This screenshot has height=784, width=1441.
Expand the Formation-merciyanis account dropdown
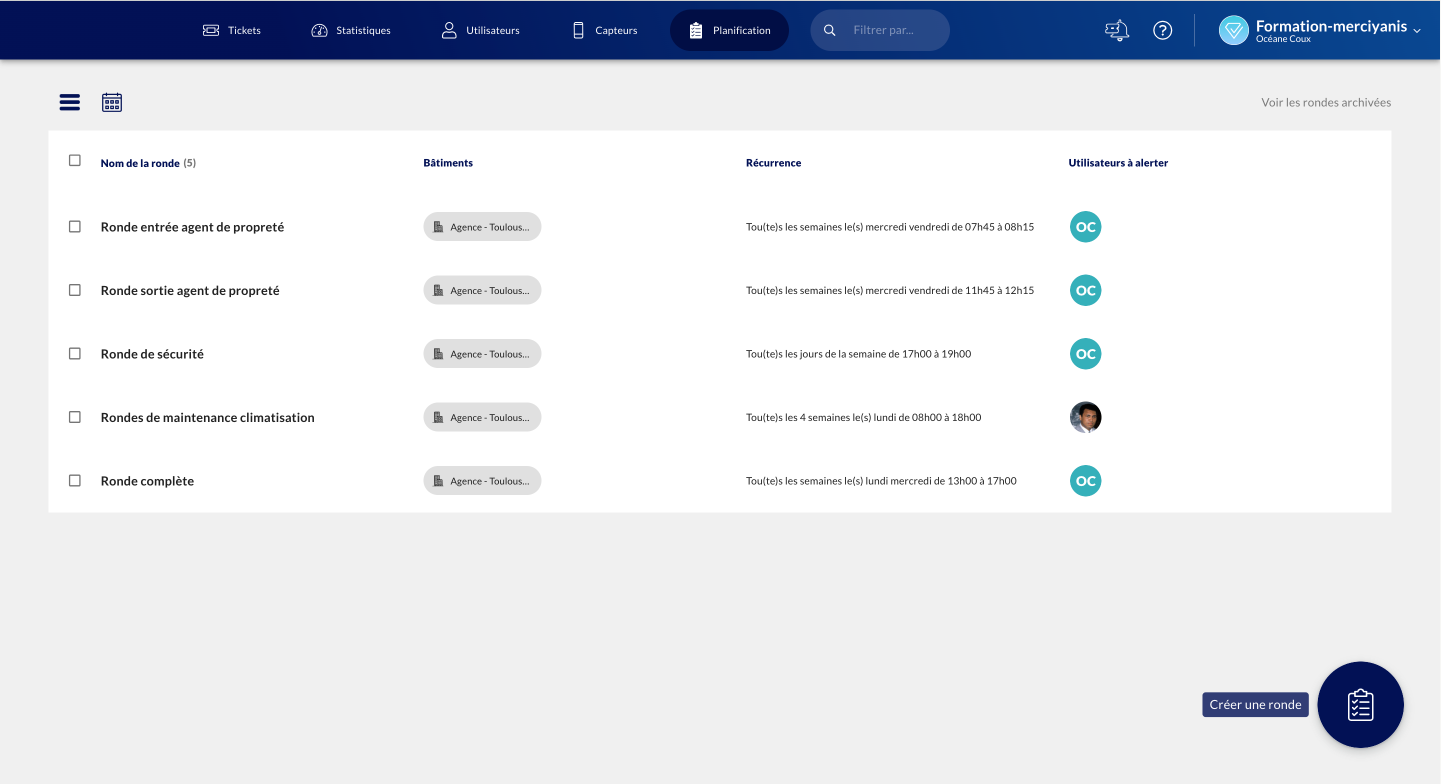[1416, 30]
